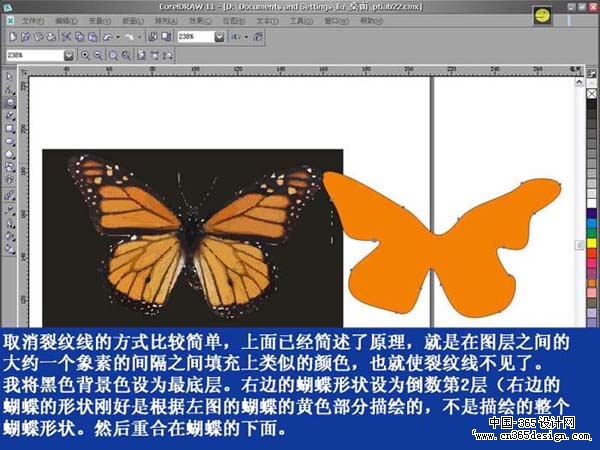
Task: Select the Fill bucket tool
Action: (x=9, y=236)
